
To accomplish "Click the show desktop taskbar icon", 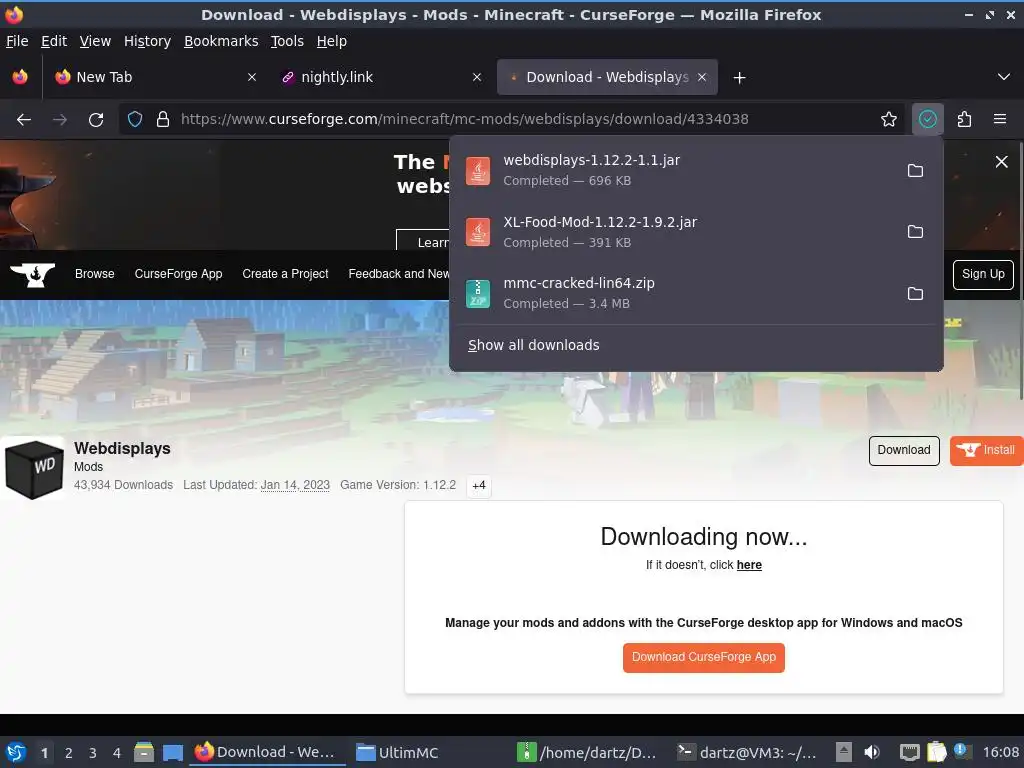I will click(x=173, y=753).
